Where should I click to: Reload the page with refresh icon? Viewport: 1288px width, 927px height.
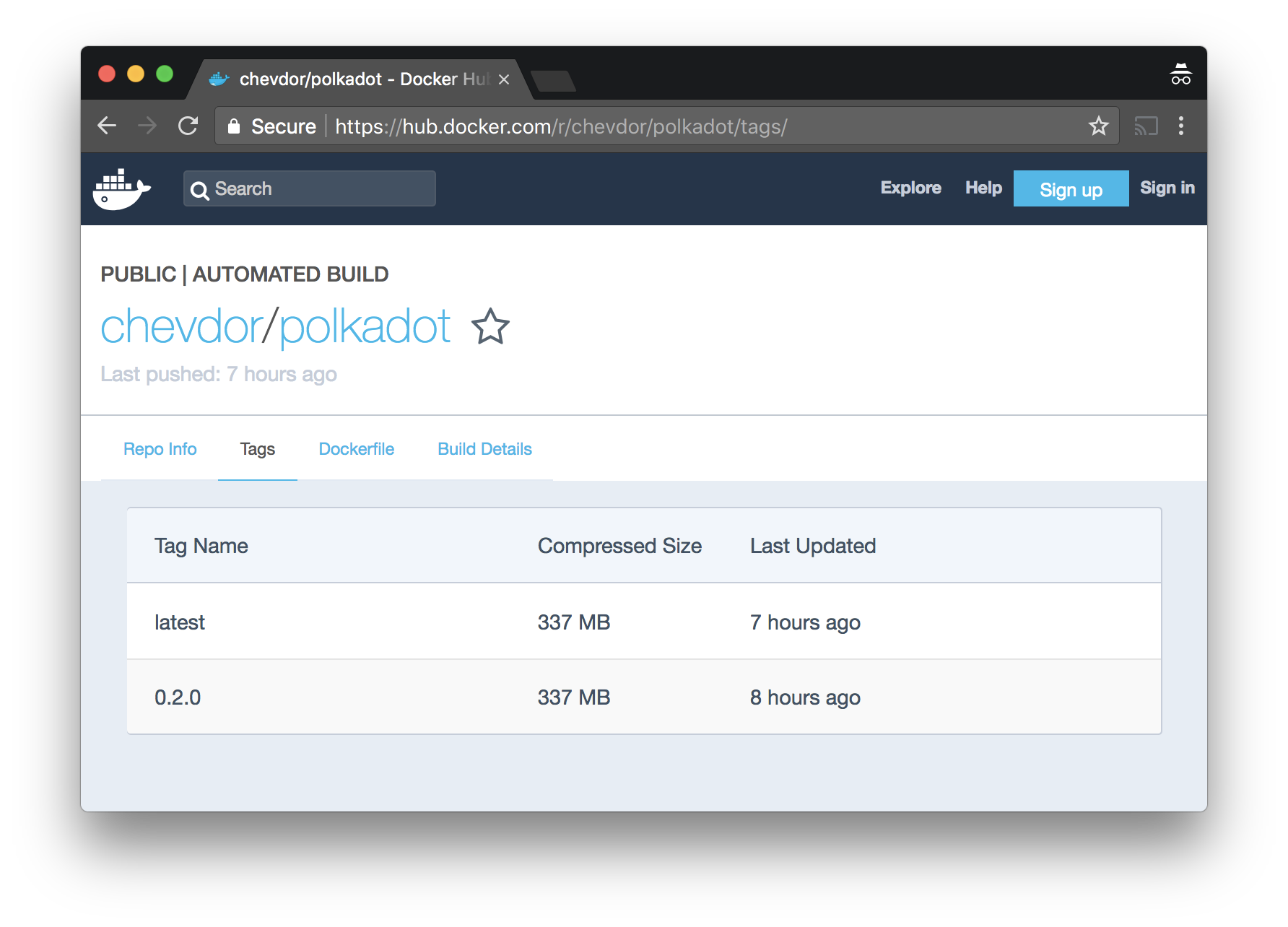pos(188,126)
